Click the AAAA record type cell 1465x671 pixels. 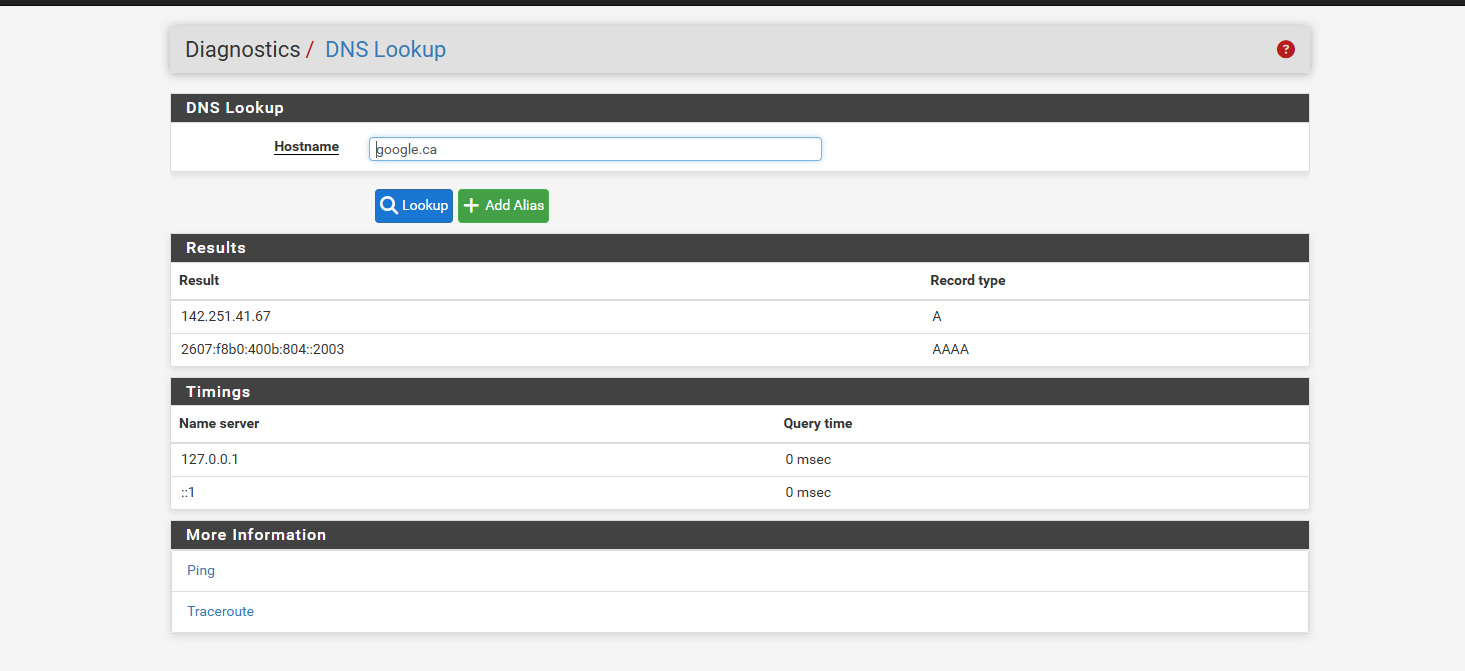pos(951,350)
